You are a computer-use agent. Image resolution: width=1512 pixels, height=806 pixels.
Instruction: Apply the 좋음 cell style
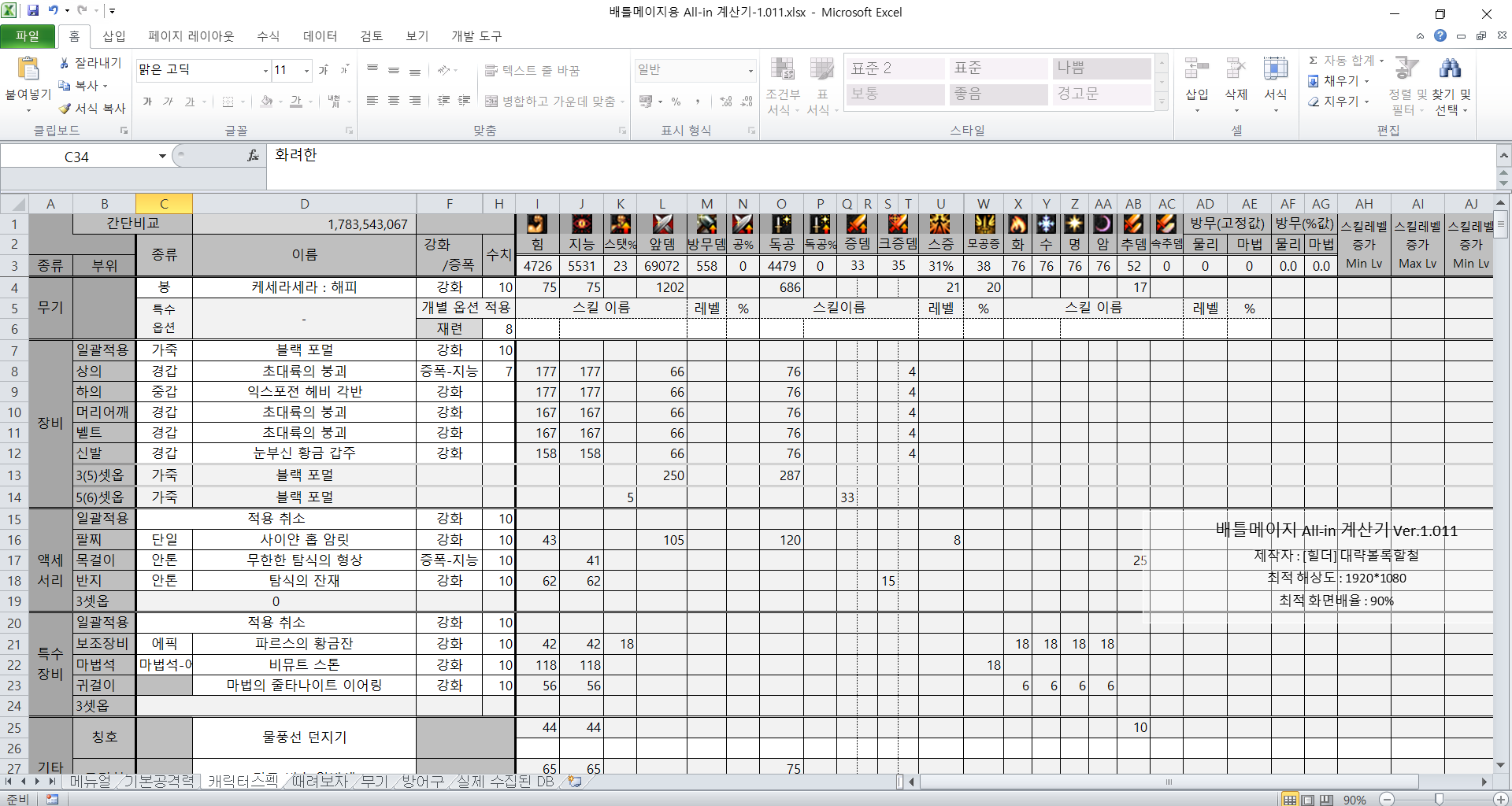tap(998, 94)
